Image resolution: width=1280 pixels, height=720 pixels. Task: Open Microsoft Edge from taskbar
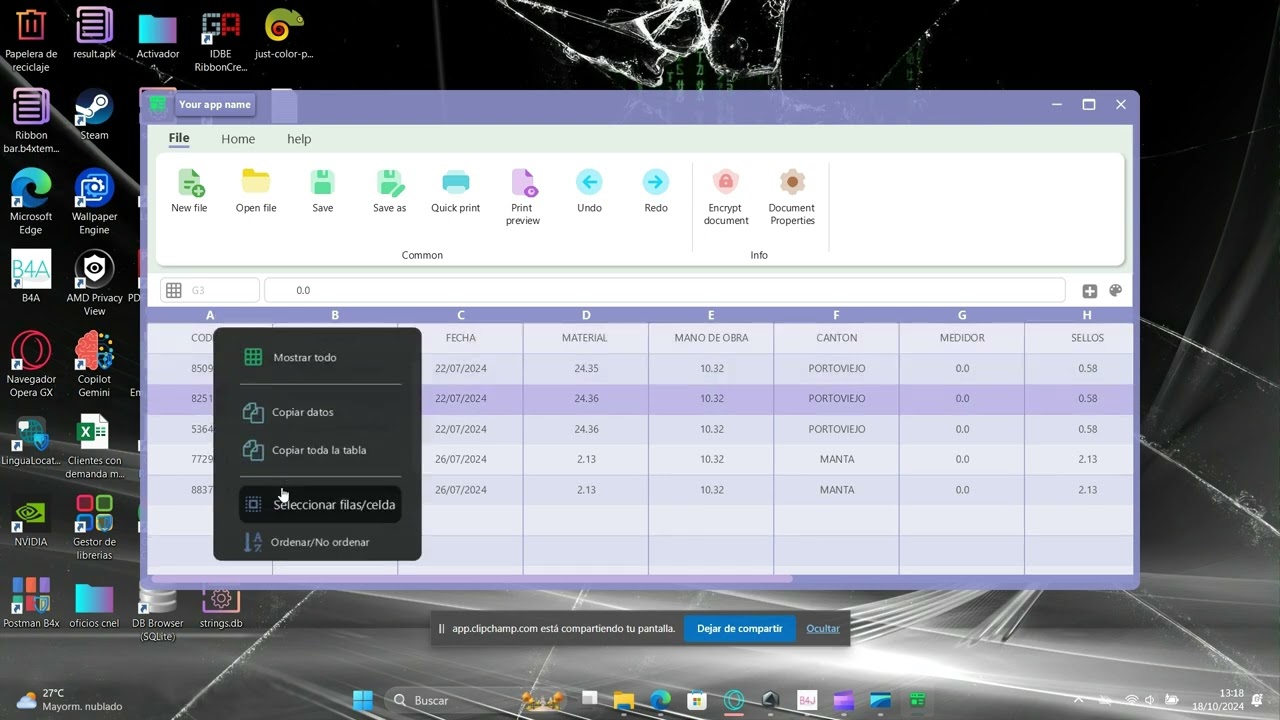[x=660, y=700]
